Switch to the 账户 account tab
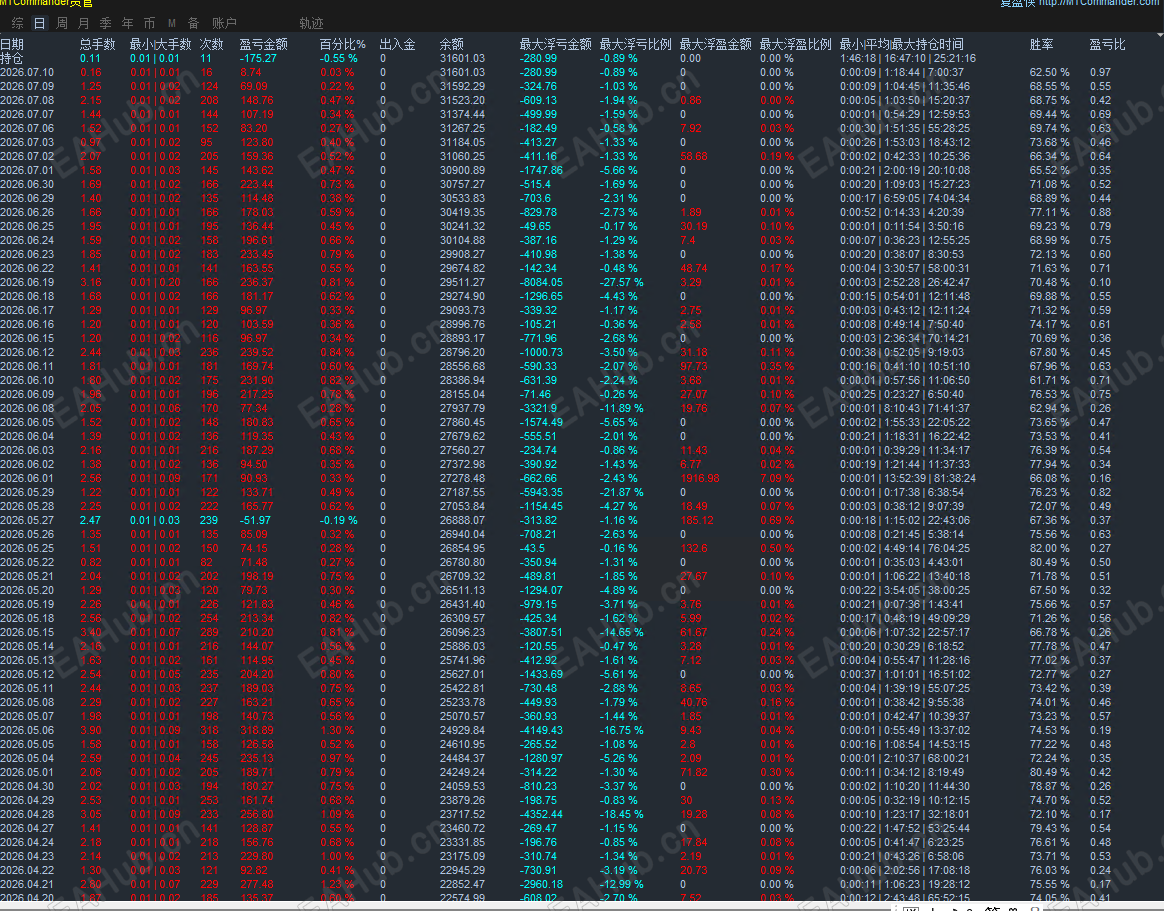The image size is (1164, 911). 224,24
